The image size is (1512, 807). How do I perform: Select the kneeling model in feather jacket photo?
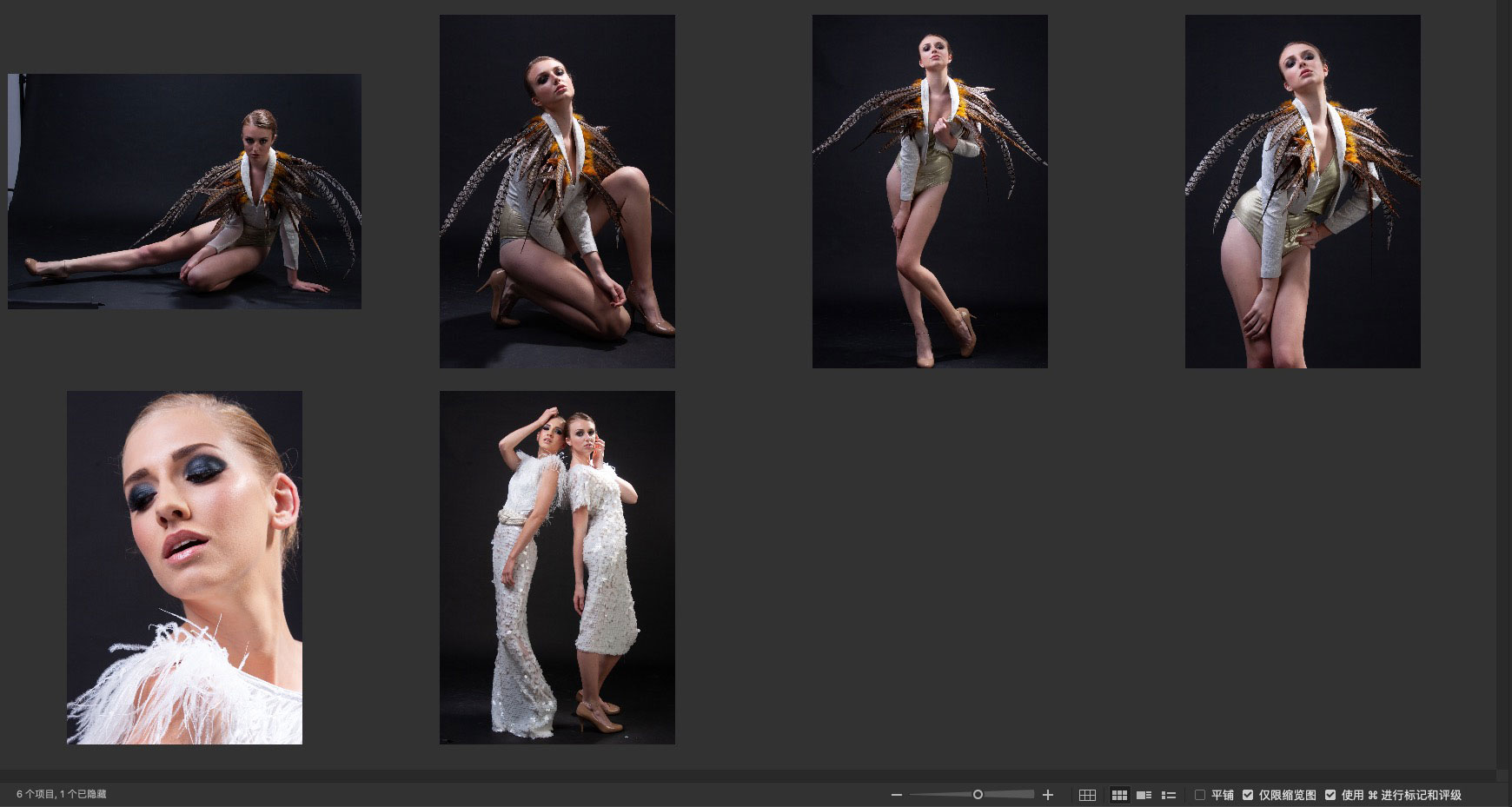tap(557, 191)
